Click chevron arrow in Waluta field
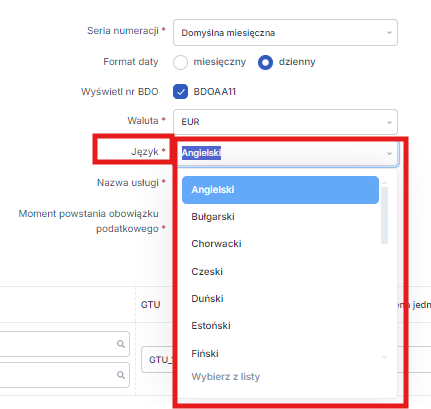 389,122
